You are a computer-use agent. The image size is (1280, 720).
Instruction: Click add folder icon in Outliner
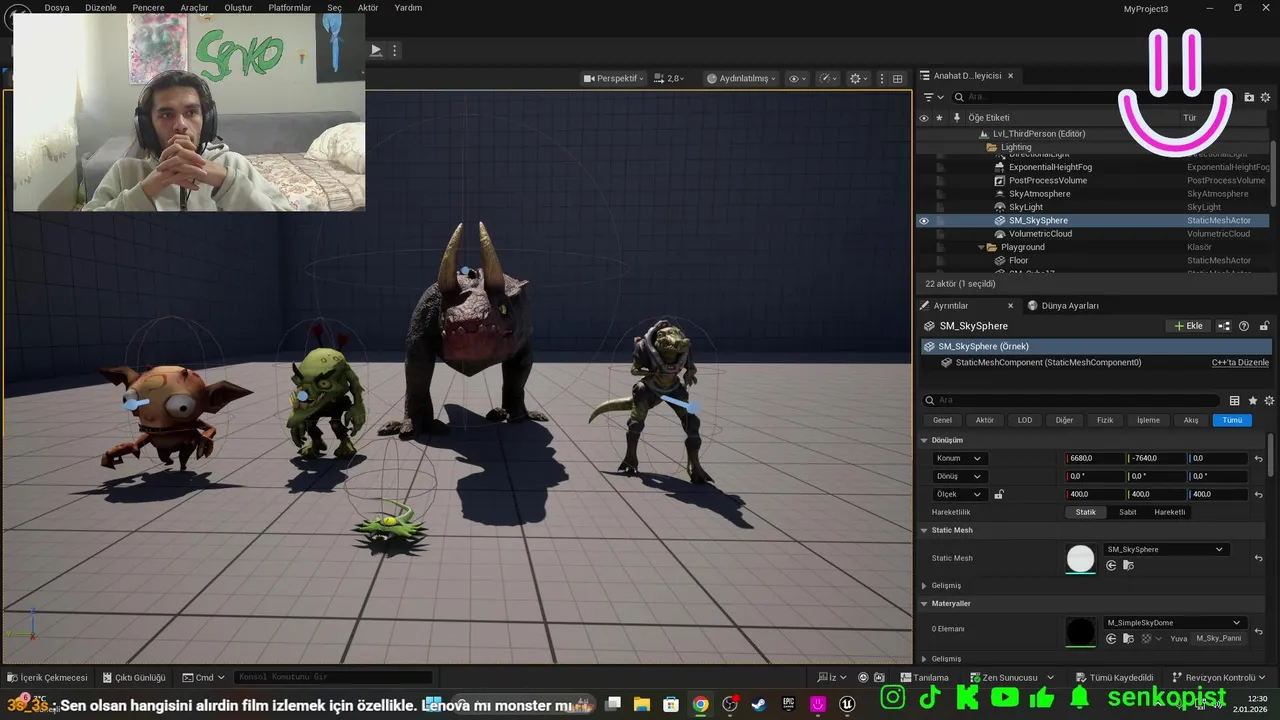tap(1249, 97)
